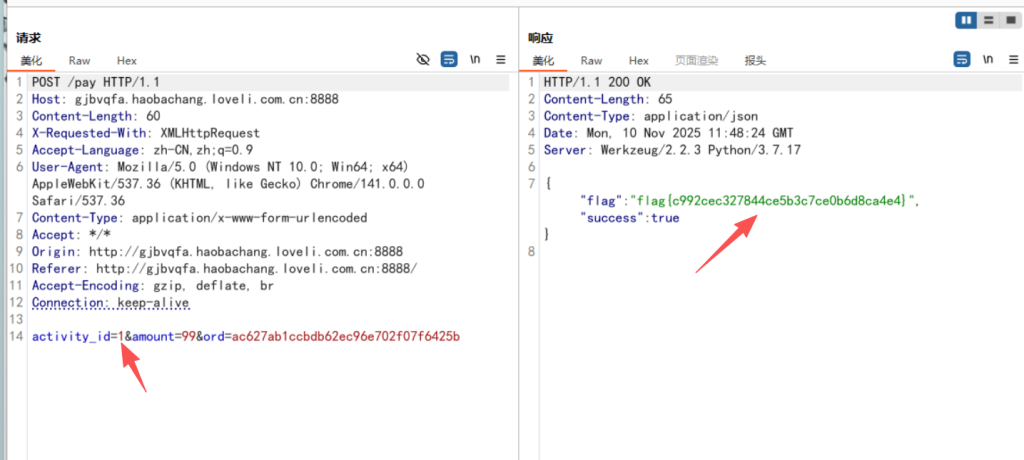
Task: Open the request Raw tab
Action: (79, 61)
